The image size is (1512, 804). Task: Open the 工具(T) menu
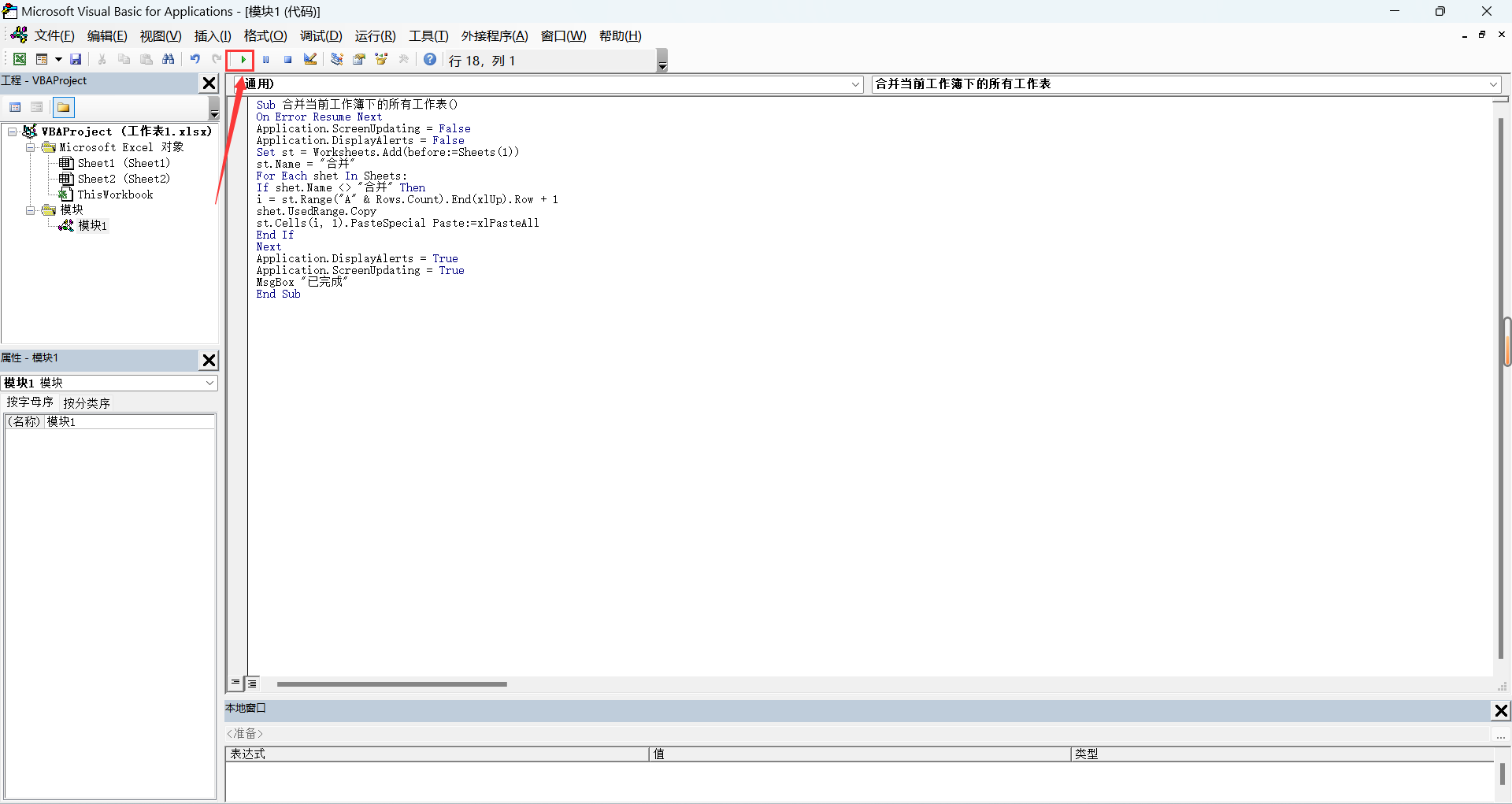tap(428, 36)
